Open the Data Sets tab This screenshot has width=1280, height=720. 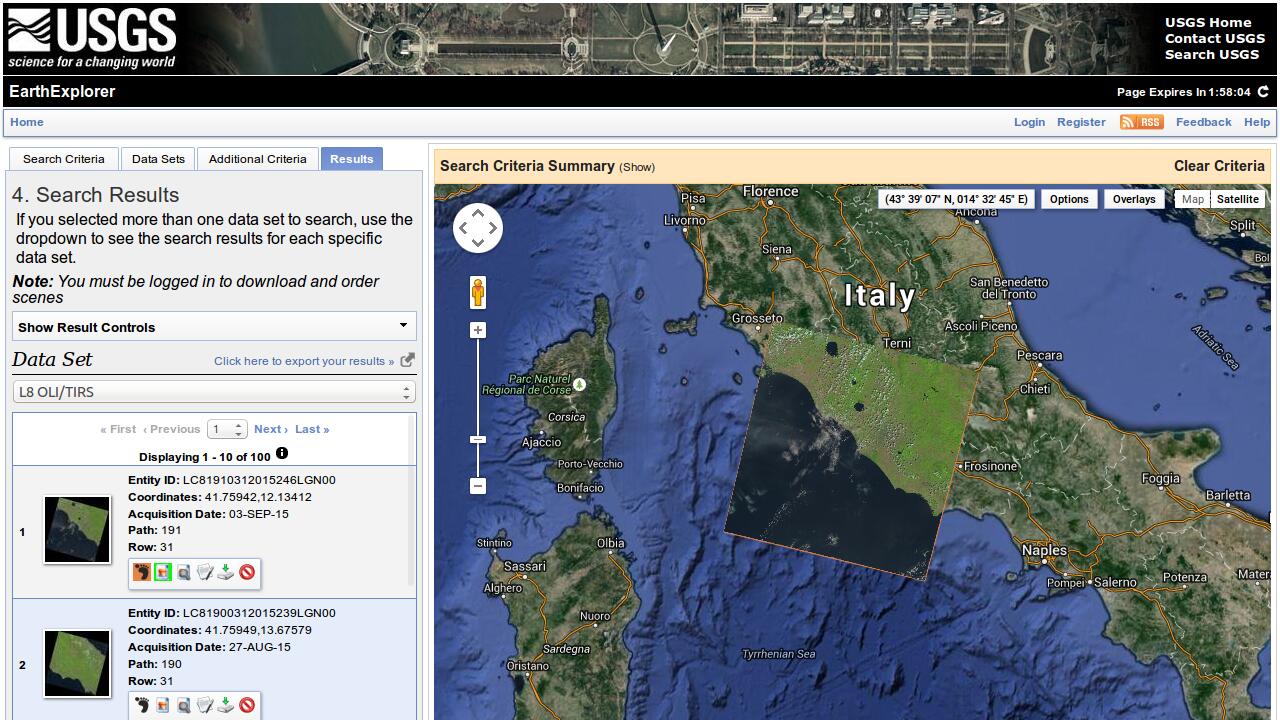[x=158, y=159]
